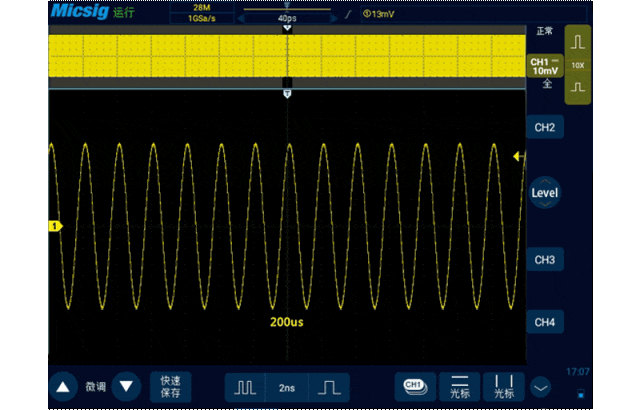This screenshot has width=640, height=410.
Task: Tap the 微调 fine-tune label
Action: tap(96, 387)
